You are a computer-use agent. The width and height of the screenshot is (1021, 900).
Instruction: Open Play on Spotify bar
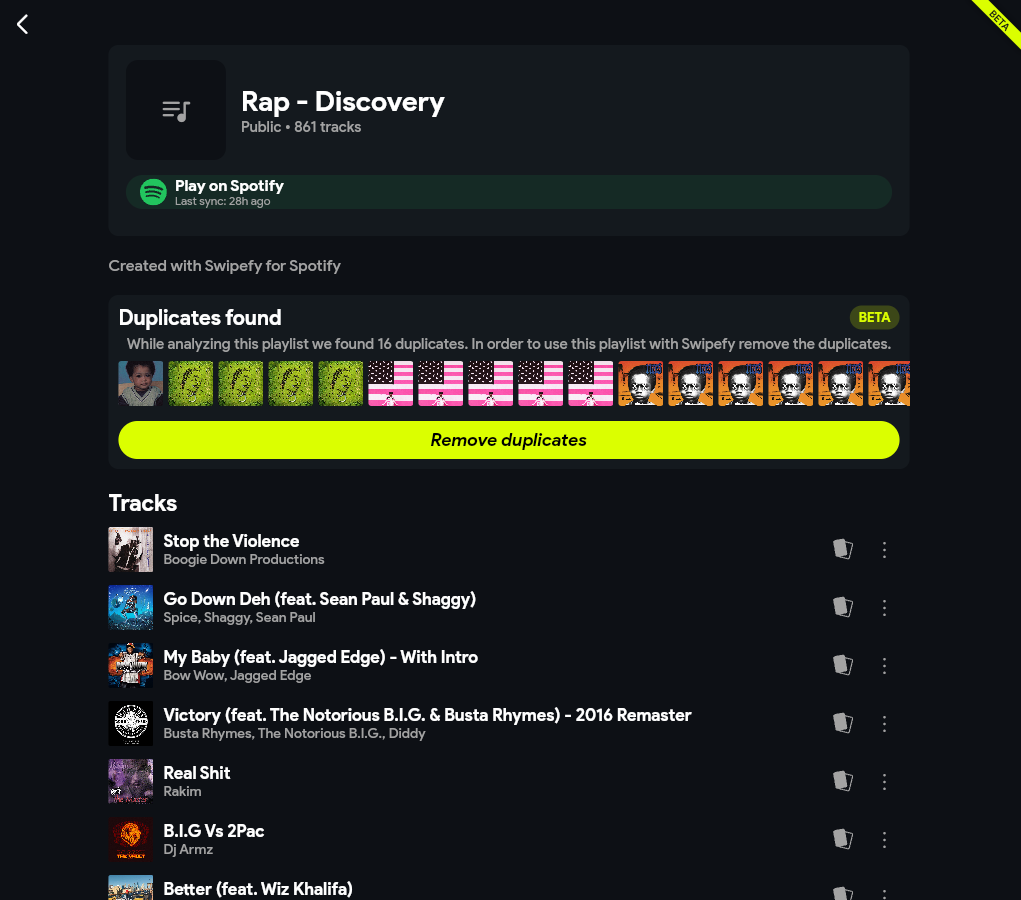[x=509, y=192]
